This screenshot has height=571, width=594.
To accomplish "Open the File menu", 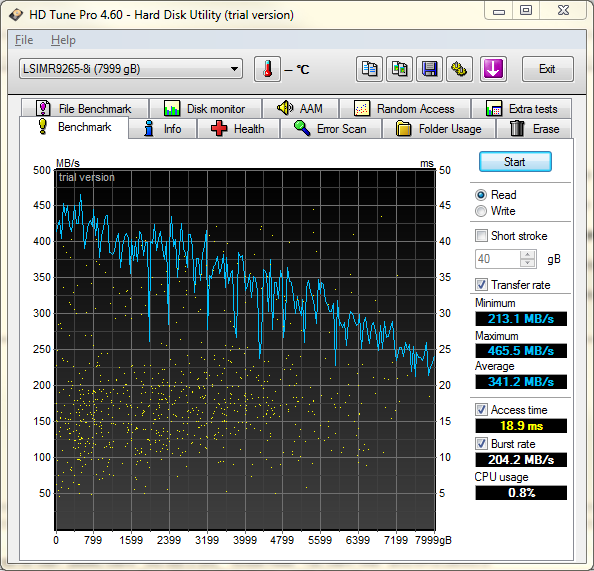I will pyautogui.click(x=24, y=40).
